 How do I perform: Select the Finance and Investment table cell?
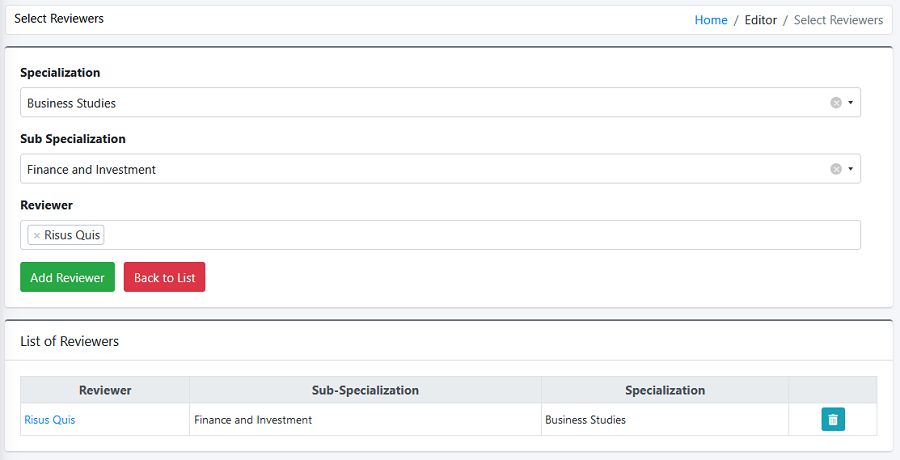click(365, 420)
